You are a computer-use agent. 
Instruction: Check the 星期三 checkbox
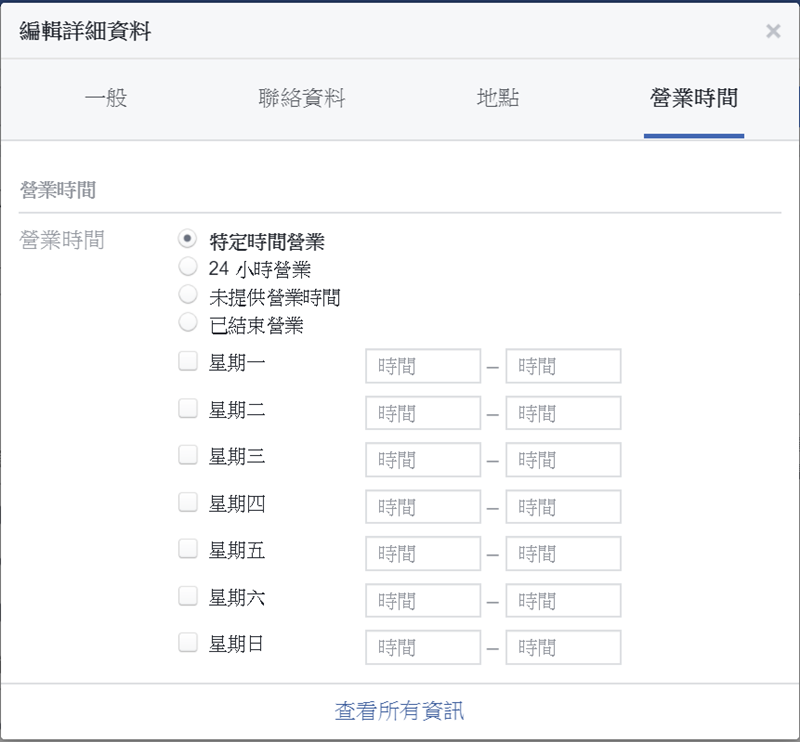coord(188,455)
